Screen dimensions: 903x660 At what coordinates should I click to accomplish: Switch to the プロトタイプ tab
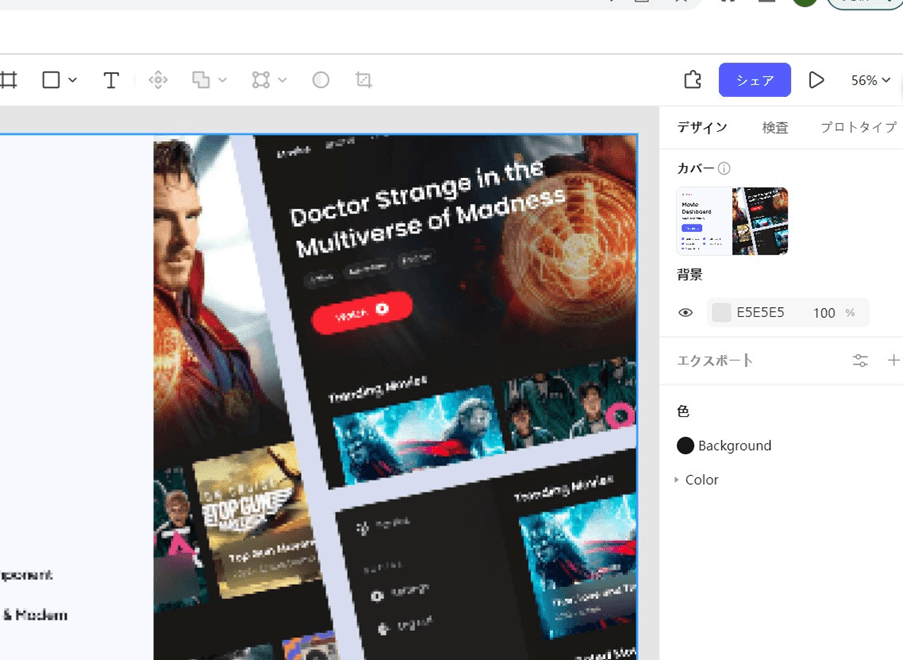[858, 127]
